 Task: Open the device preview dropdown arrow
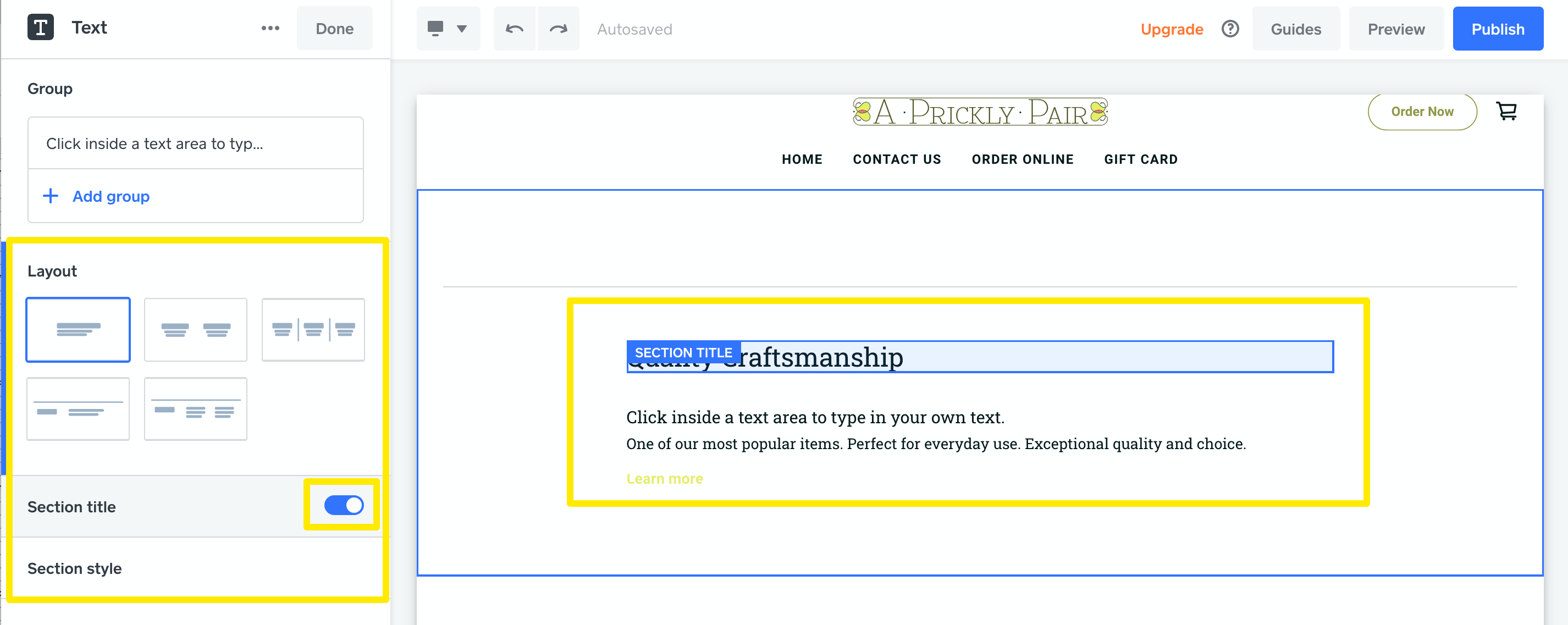pos(462,28)
